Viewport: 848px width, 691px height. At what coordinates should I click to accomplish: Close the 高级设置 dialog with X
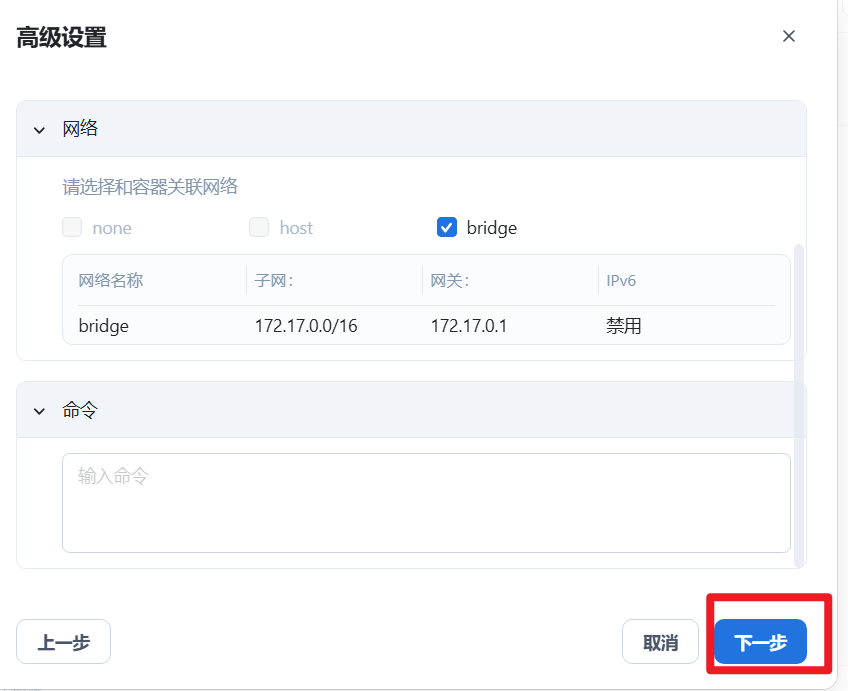coord(789,36)
